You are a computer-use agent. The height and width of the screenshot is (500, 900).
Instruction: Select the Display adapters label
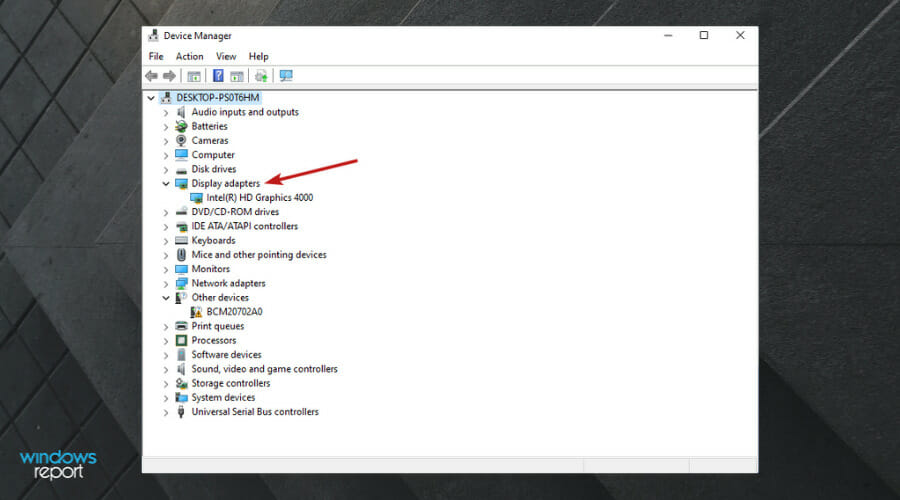click(226, 184)
